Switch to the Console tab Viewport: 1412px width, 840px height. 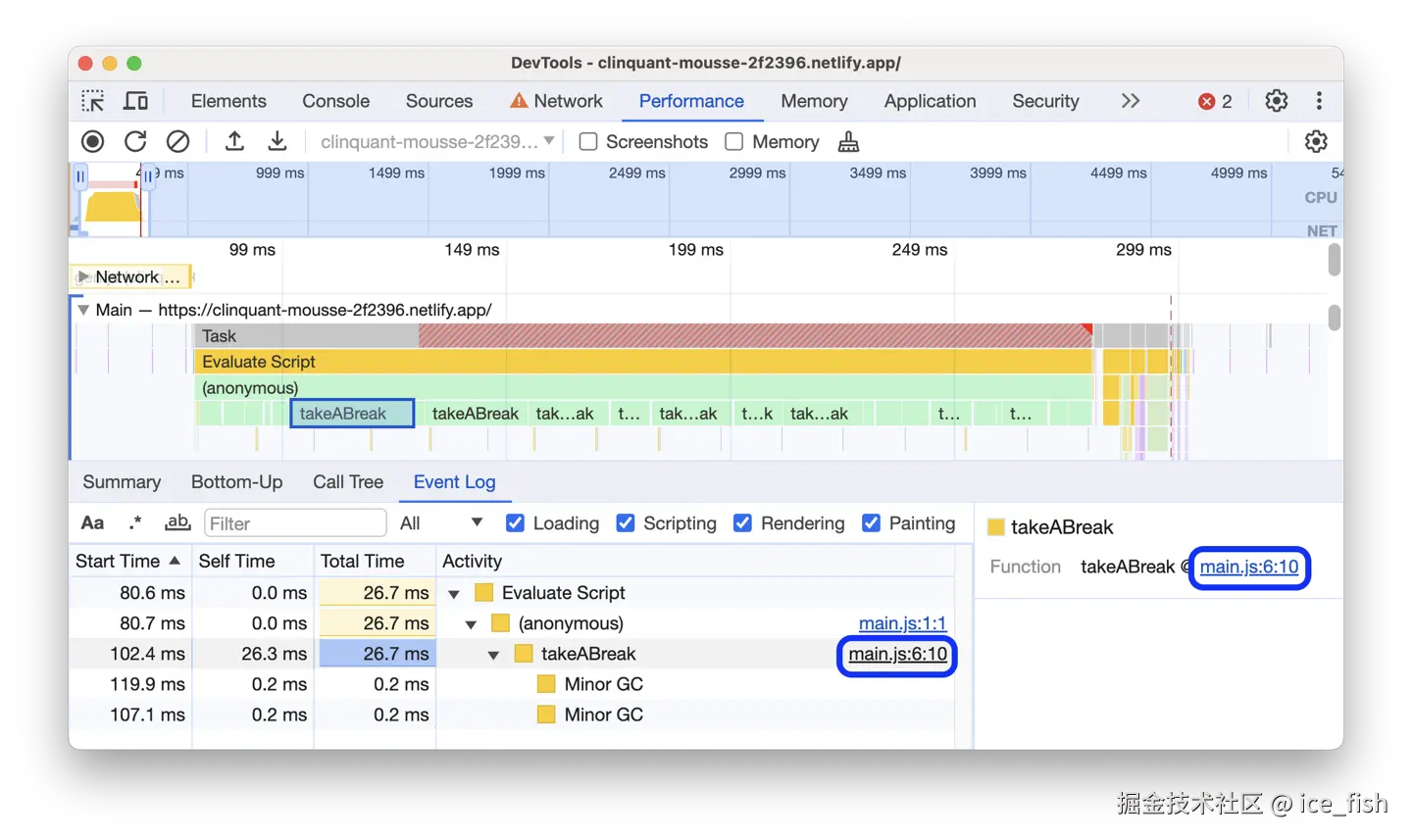(x=335, y=101)
